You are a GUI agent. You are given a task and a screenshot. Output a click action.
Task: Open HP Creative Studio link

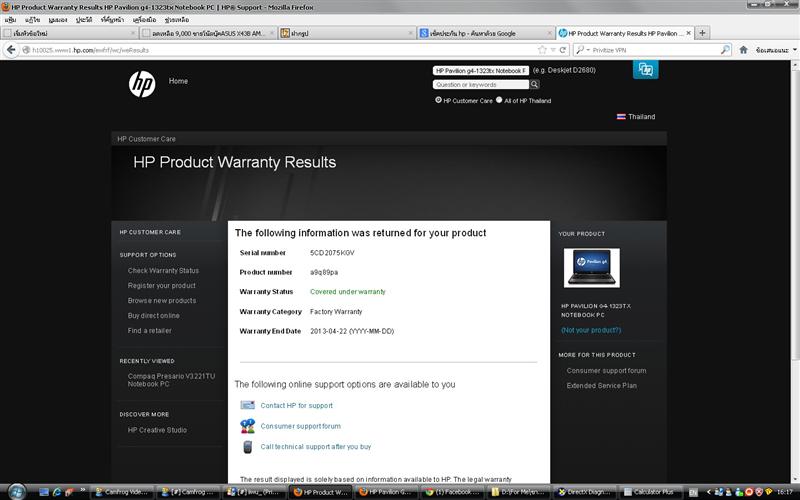[157, 430]
